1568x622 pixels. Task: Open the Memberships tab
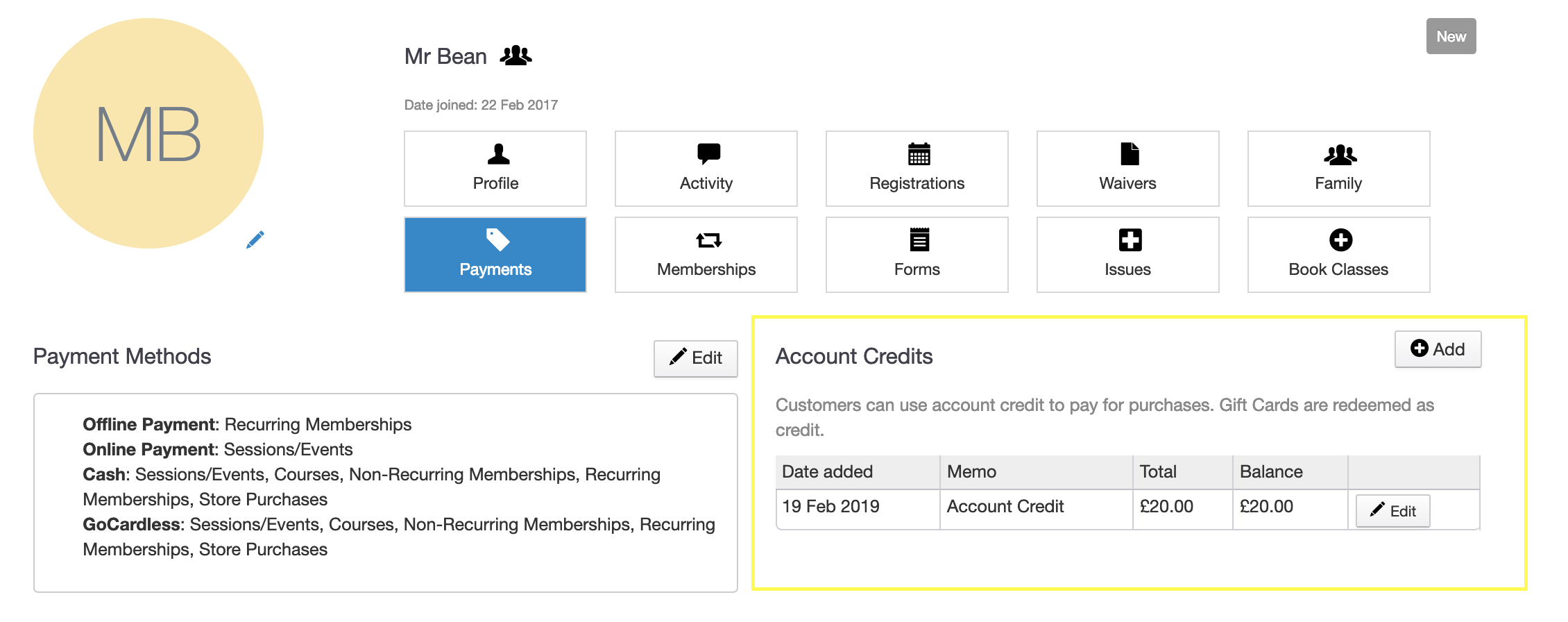click(706, 255)
